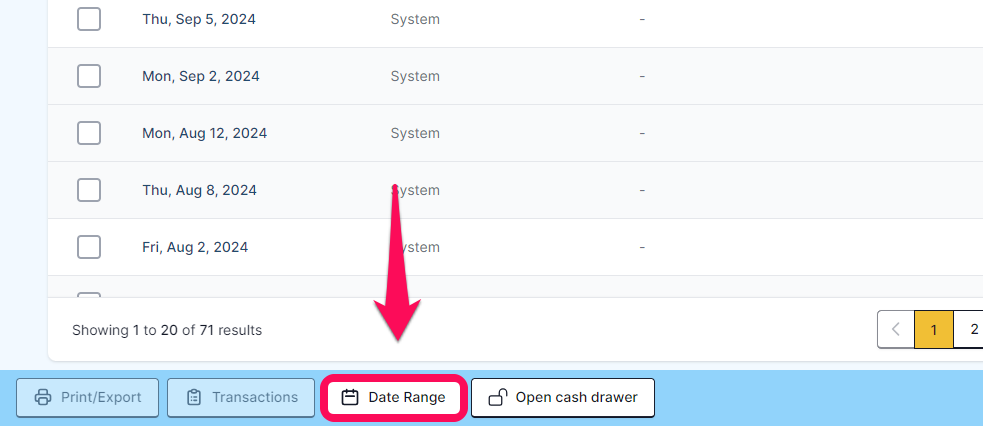
Task: Click the Thu, Aug 8, 2024 date
Action: click(x=199, y=190)
